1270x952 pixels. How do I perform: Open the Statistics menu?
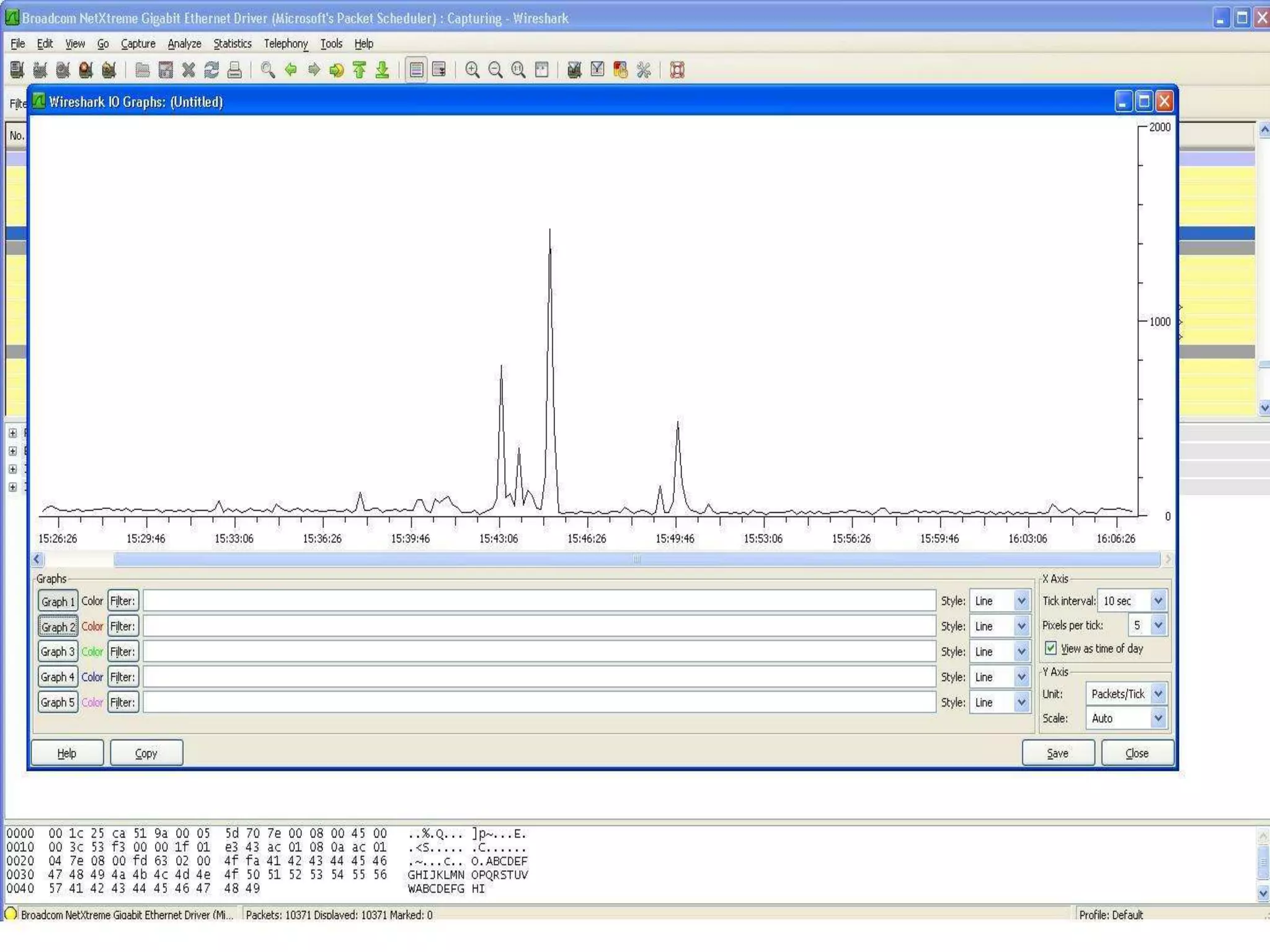233,43
